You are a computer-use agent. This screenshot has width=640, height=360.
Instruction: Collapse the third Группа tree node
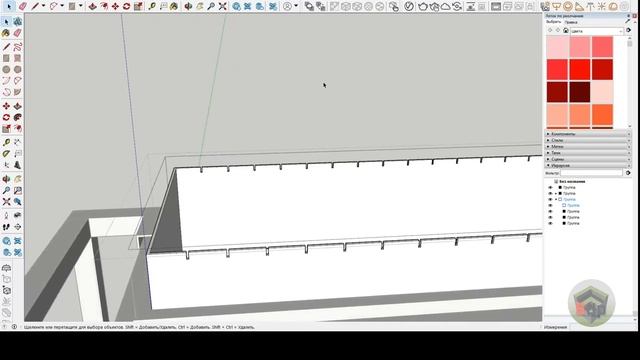point(556,200)
